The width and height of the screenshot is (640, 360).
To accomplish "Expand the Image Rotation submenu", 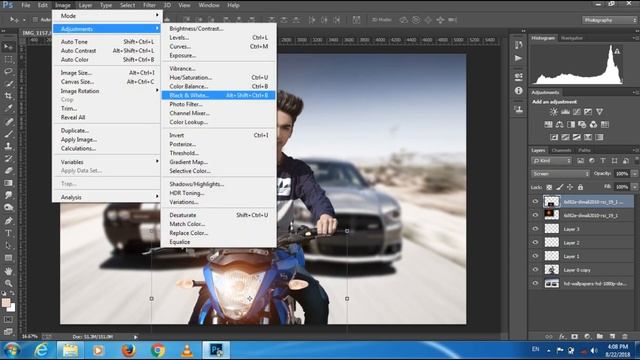I will pos(107,91).
